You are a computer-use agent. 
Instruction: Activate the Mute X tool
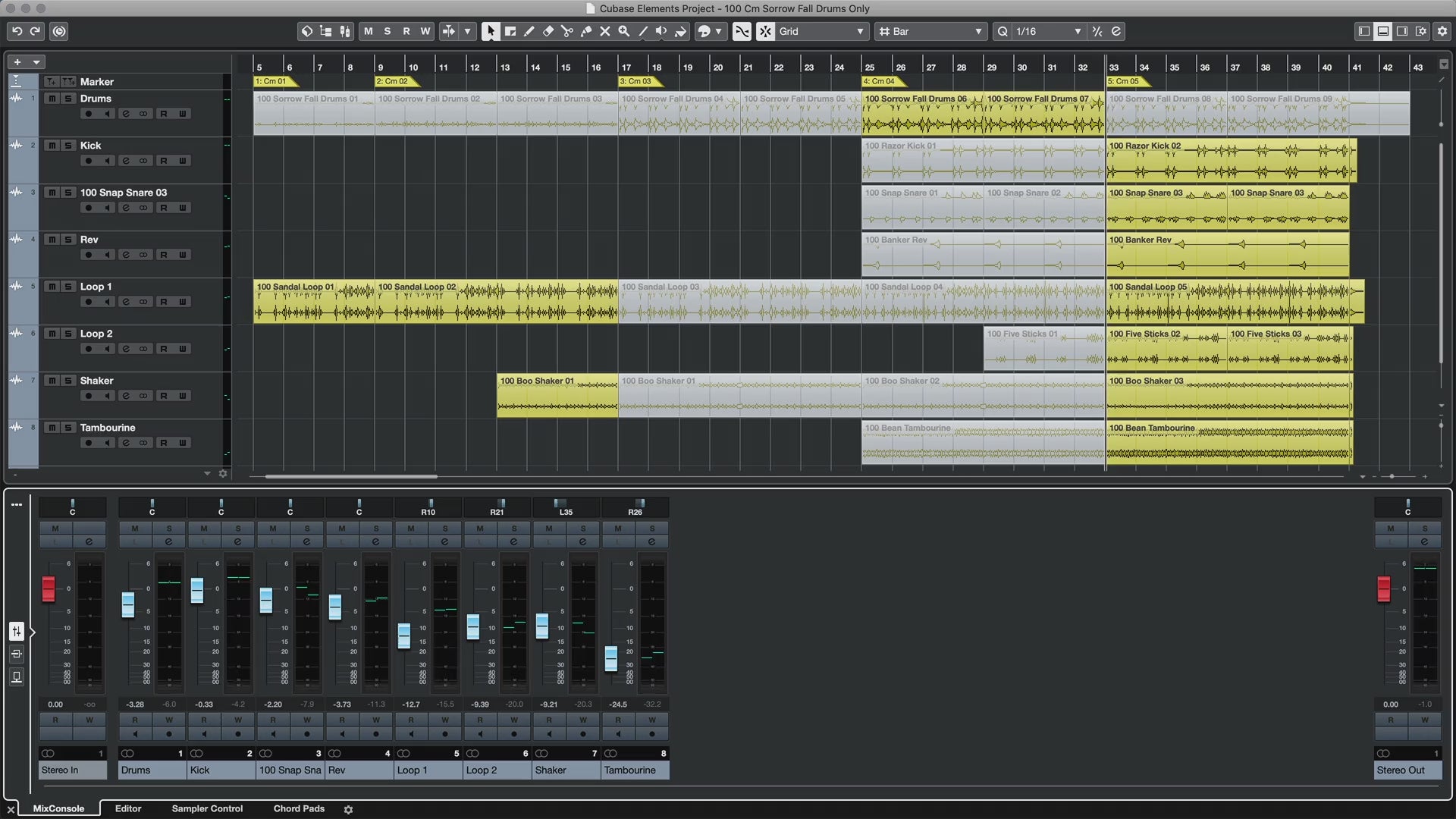tap(605, 31)
